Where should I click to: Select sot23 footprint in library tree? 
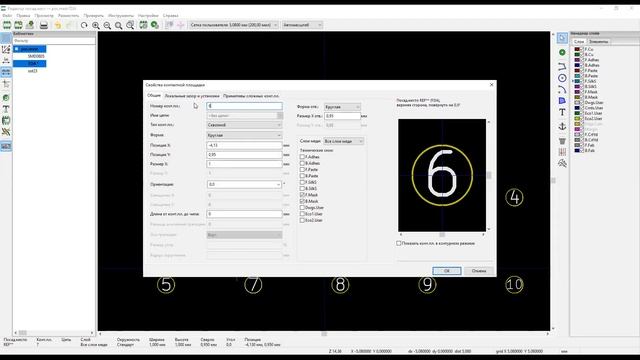(33, 71)
